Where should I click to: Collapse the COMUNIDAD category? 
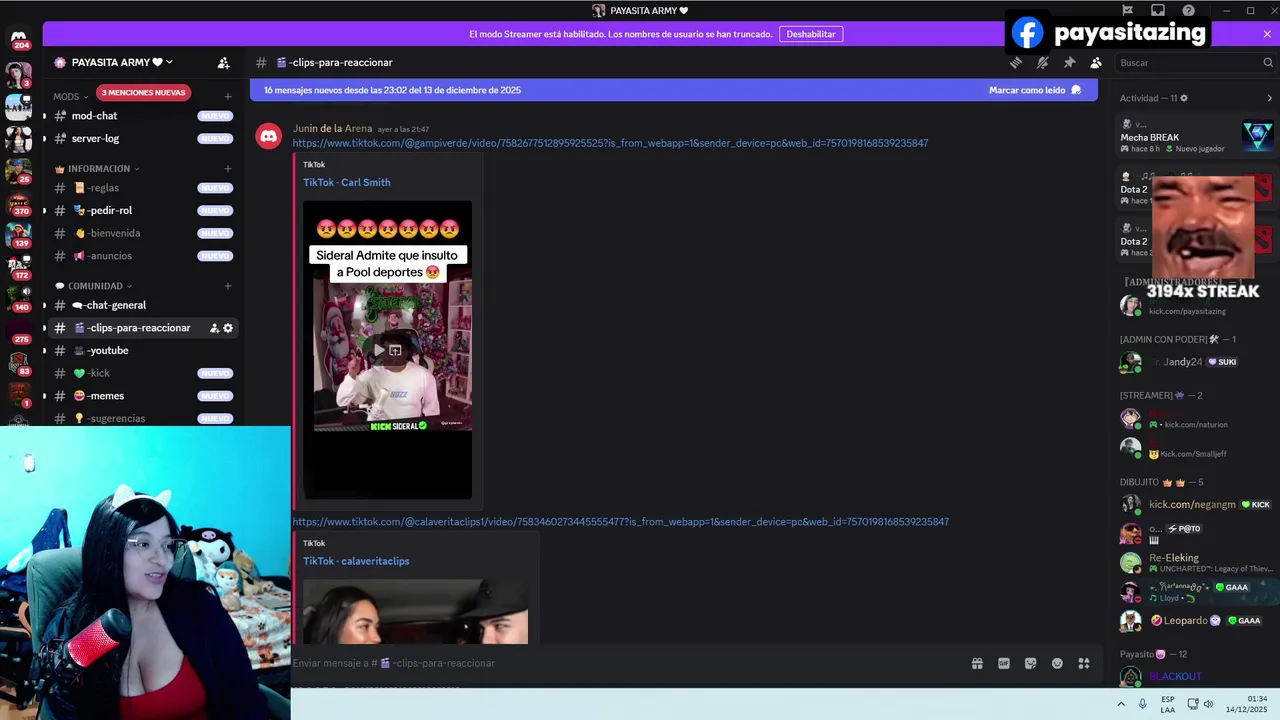[94, 286]
